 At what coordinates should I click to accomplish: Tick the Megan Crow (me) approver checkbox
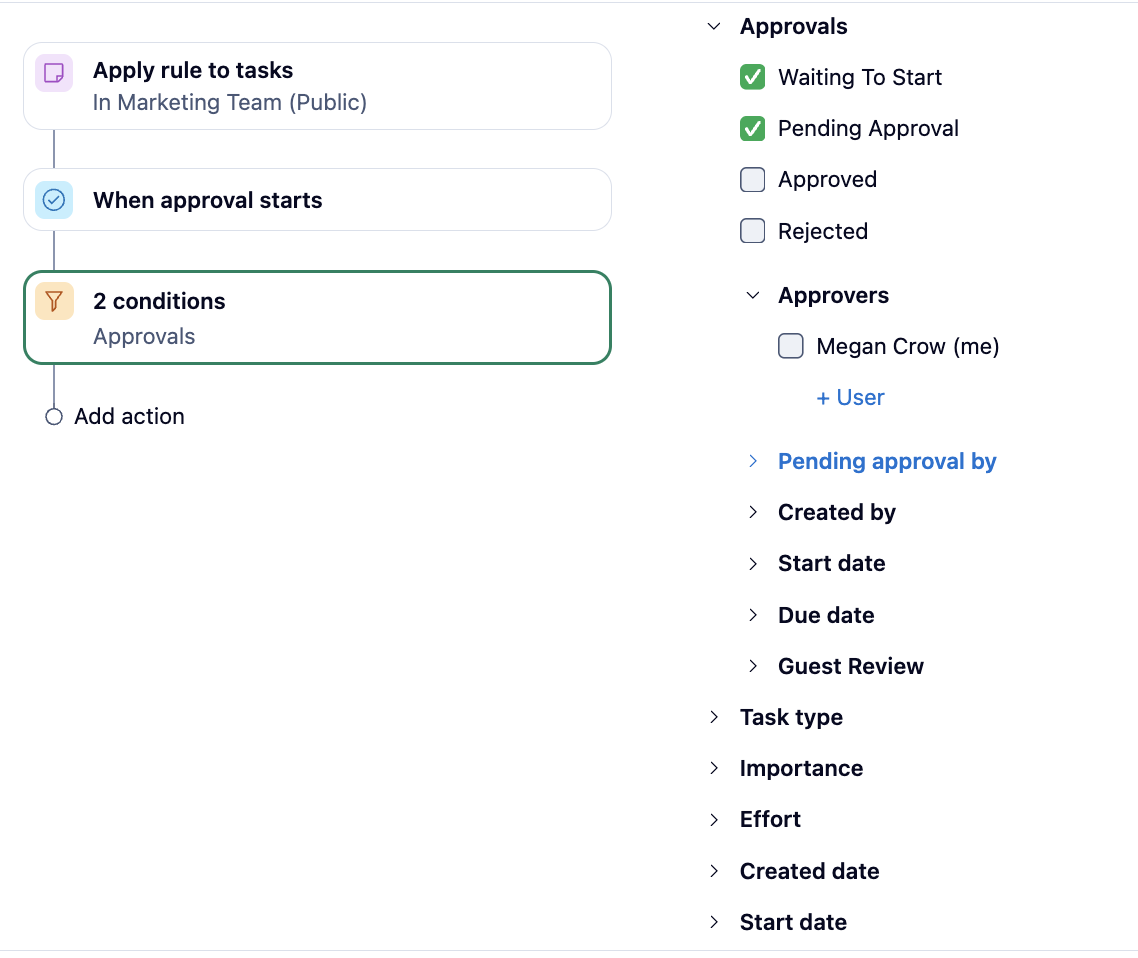coord(791,346)
